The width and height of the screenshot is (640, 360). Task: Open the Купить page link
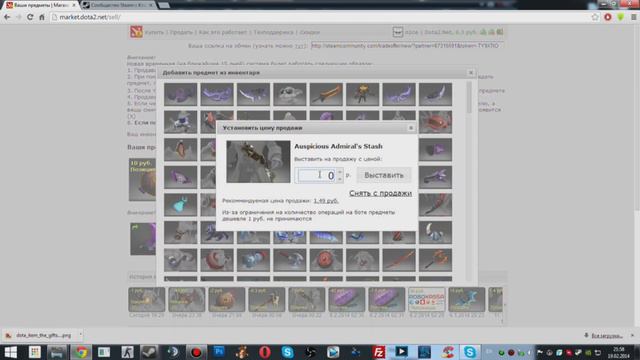154,32
